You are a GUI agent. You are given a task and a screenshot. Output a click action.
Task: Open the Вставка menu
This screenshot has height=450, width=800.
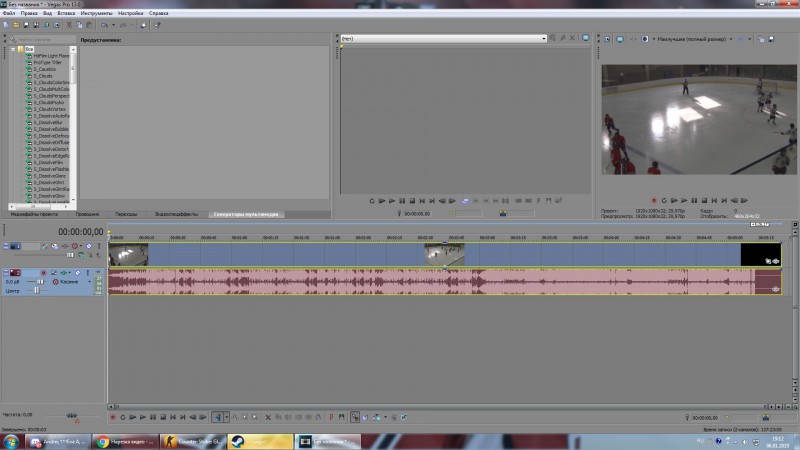point(66,13)
